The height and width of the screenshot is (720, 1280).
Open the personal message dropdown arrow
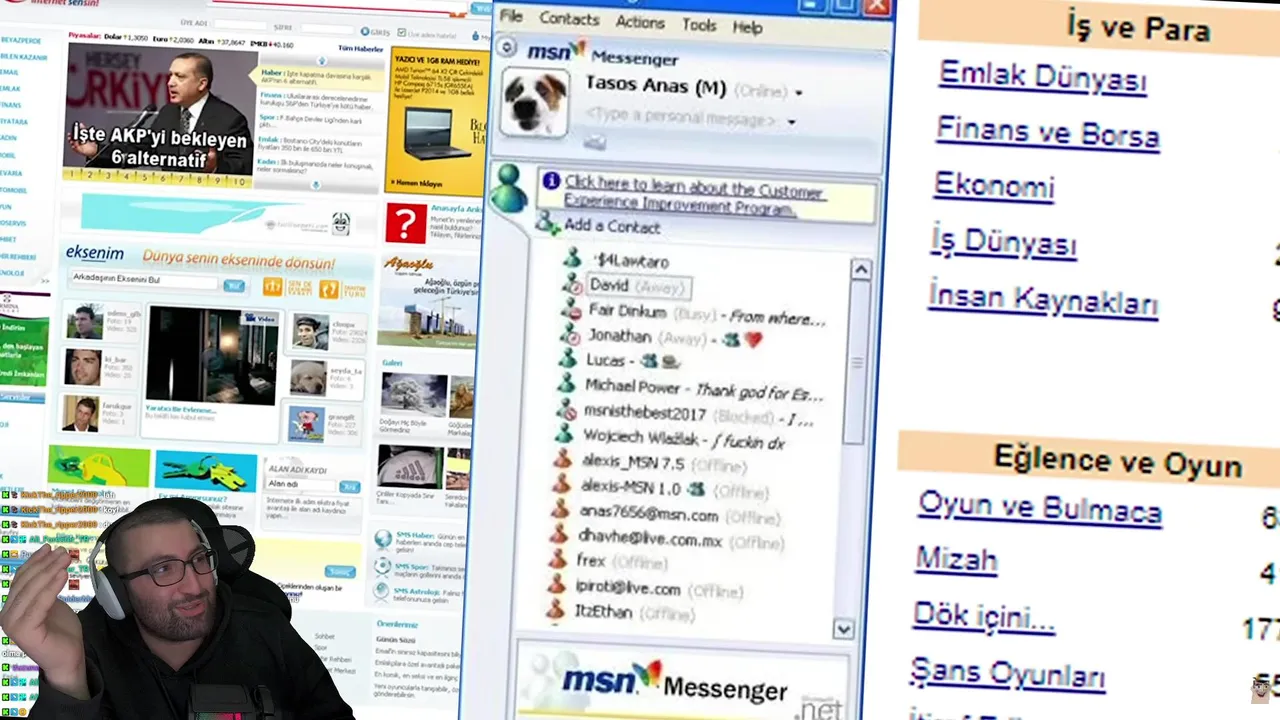(x=791, y=122)
